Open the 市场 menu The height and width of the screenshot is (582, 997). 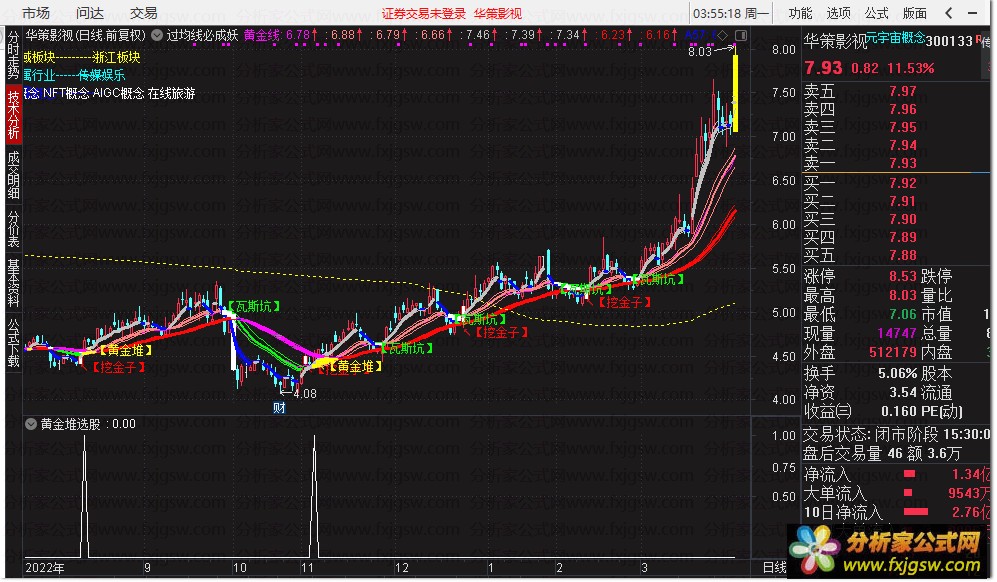(35, 13)
